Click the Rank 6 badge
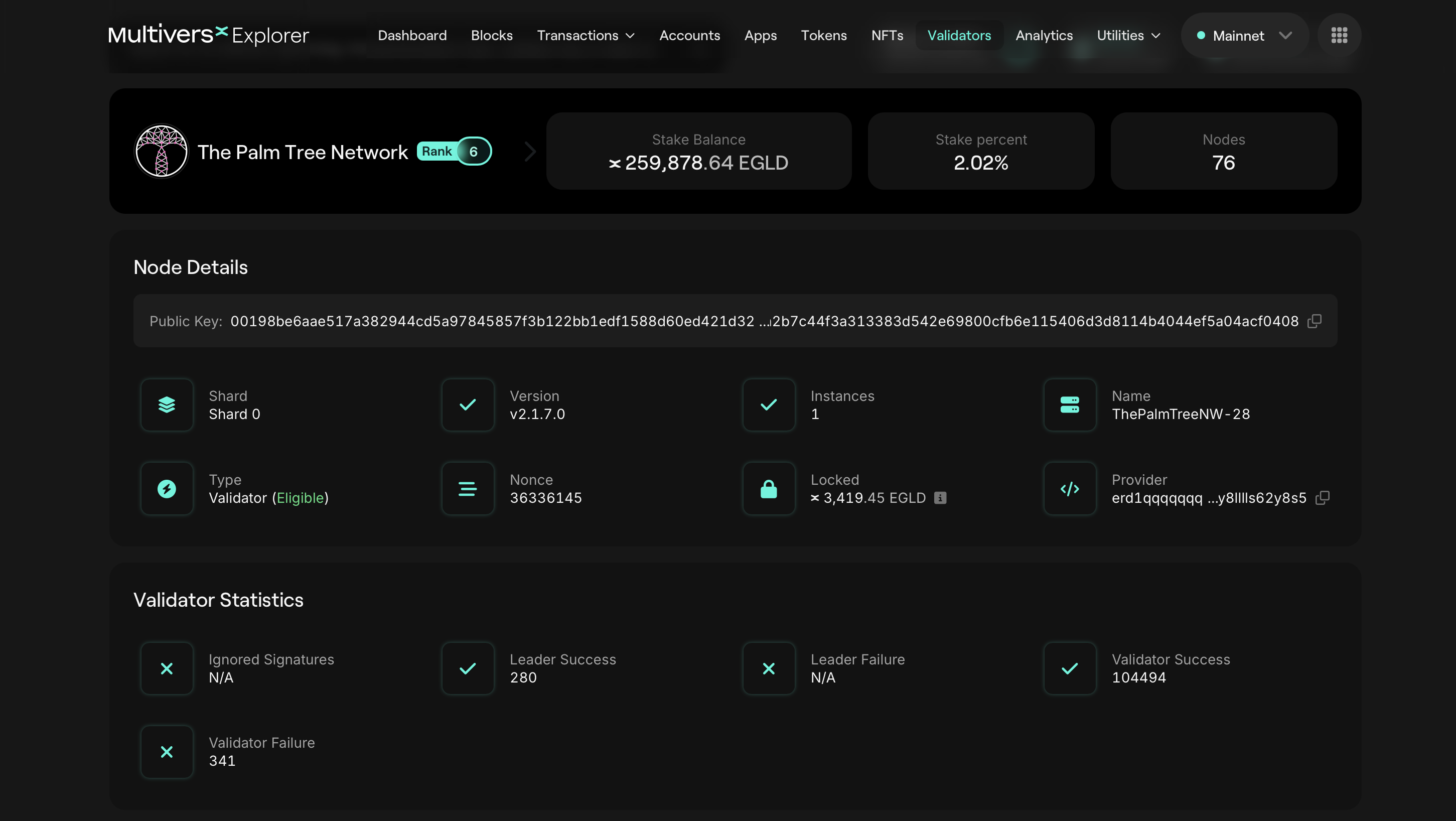 (455, 151)
